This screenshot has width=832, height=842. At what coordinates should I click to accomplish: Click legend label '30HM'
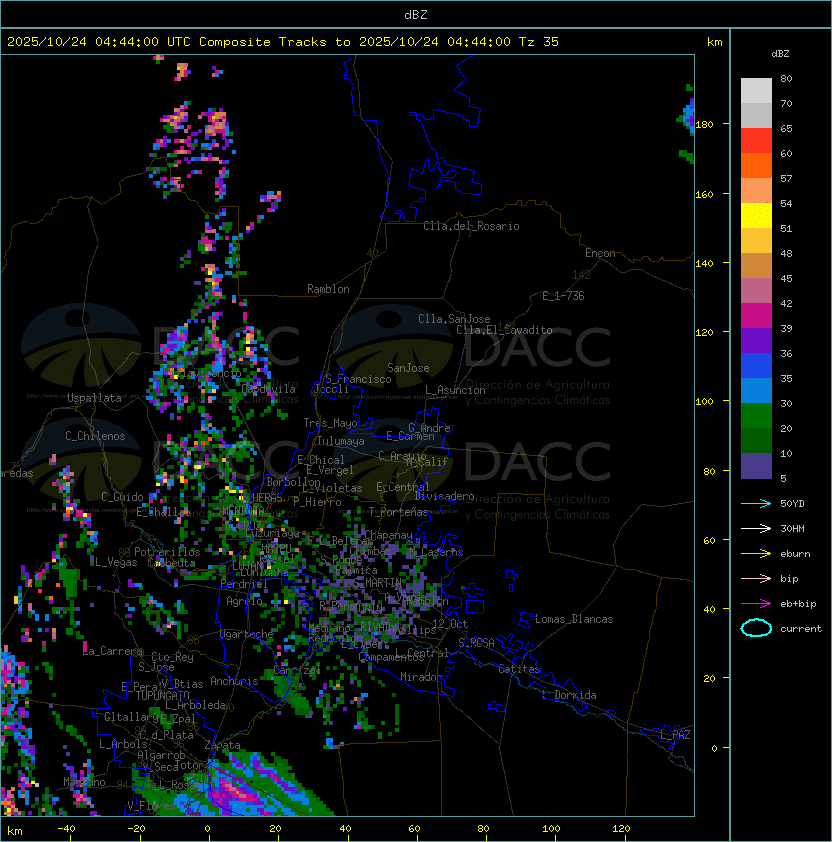point(792,528)
